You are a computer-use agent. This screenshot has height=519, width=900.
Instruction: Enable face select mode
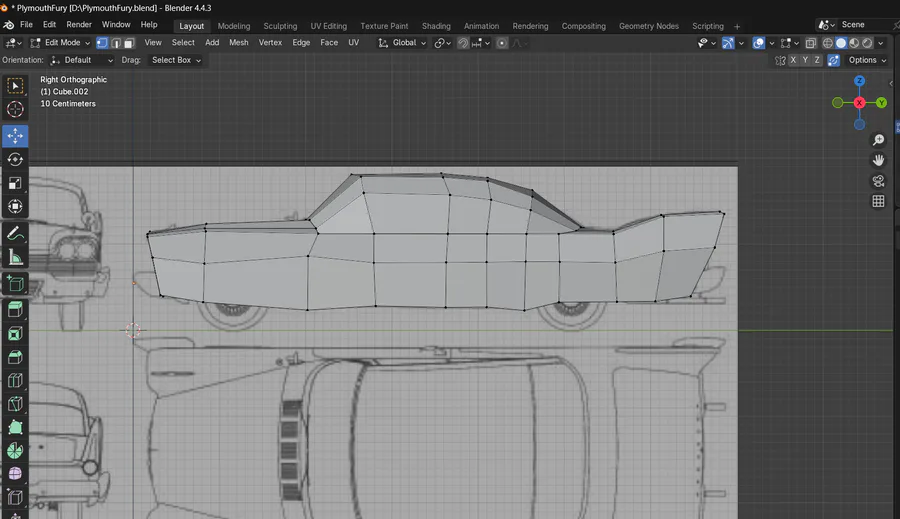(129, 43)
